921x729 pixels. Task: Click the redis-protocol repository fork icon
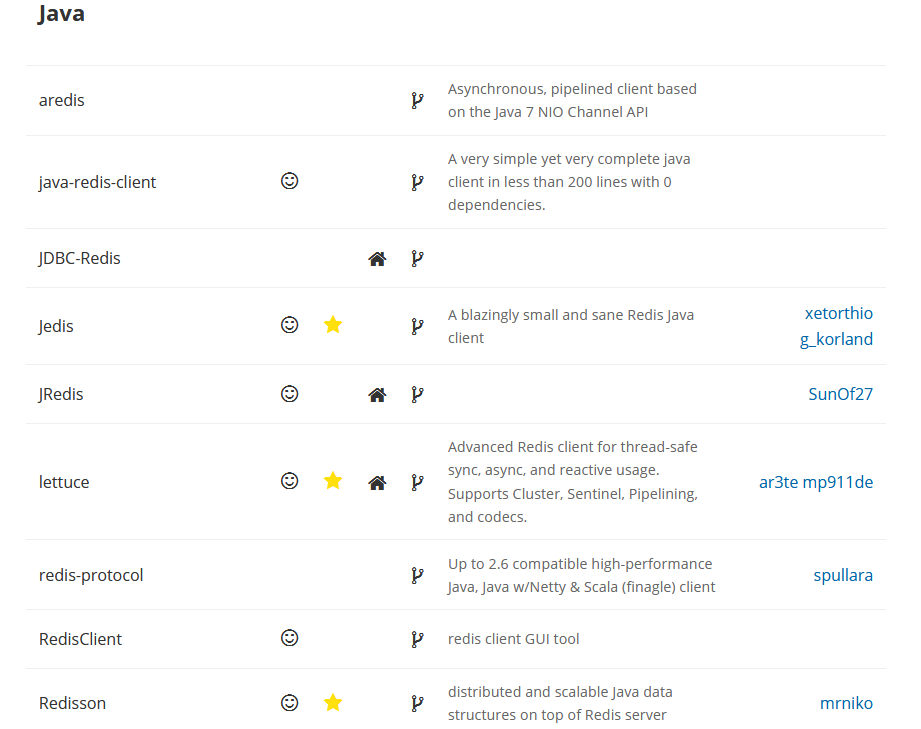click(417, 576)
